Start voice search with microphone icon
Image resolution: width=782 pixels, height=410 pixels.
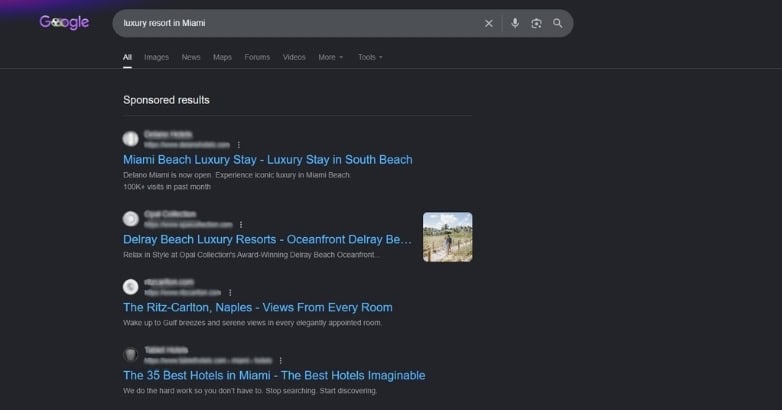tap(515, 23)
